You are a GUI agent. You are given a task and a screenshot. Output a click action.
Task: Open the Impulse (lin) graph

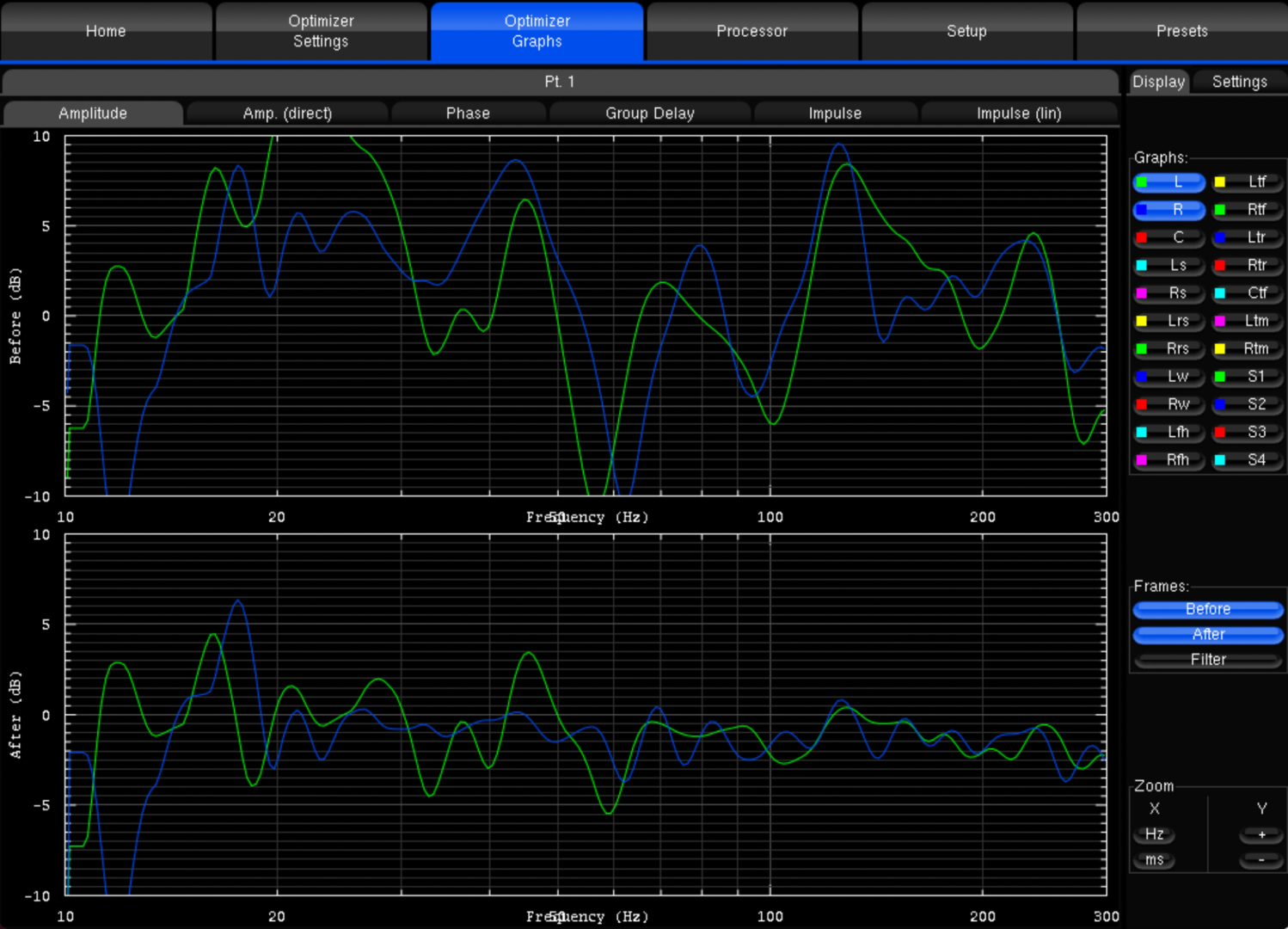coord(1019,113)
